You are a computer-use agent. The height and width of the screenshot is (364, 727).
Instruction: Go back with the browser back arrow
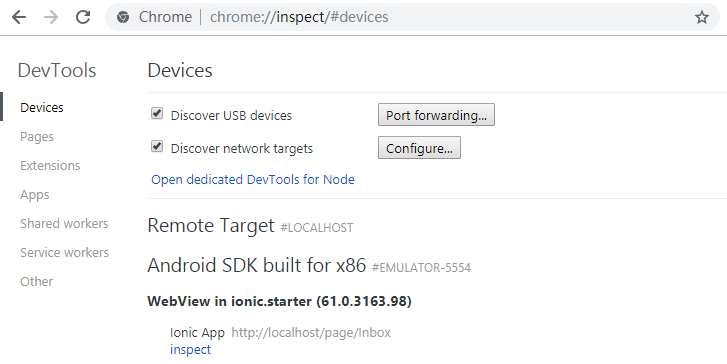pos(19,17)
